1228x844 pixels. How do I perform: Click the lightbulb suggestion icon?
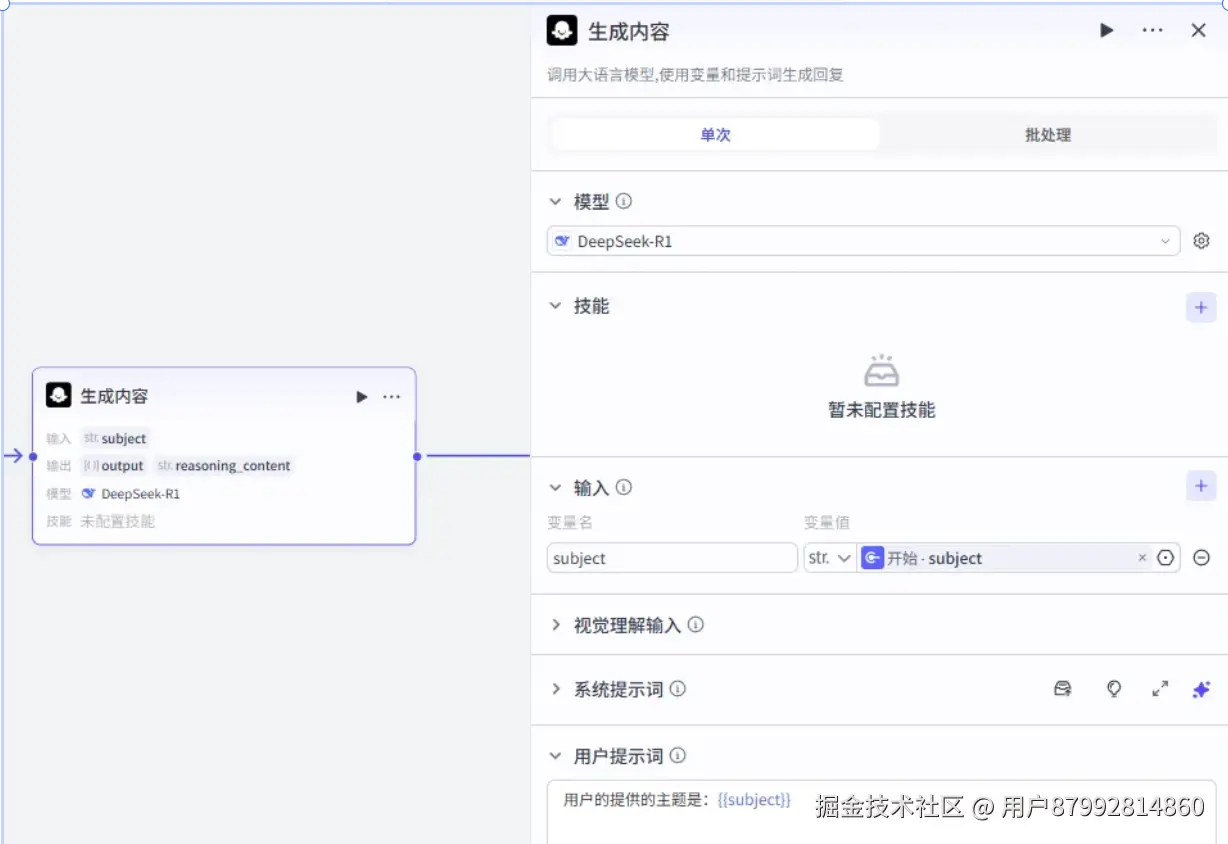1114,689
